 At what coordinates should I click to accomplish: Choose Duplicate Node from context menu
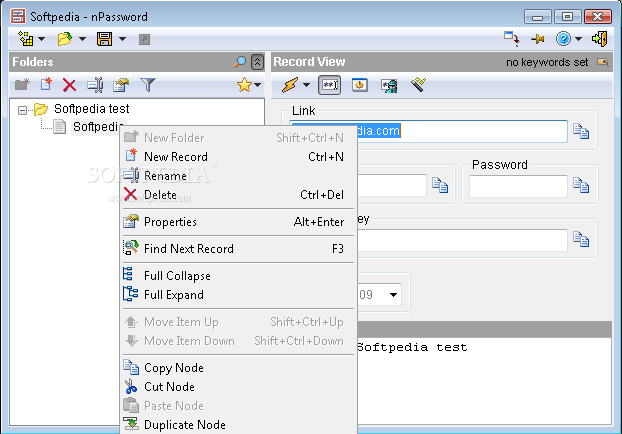coord(238,425)
